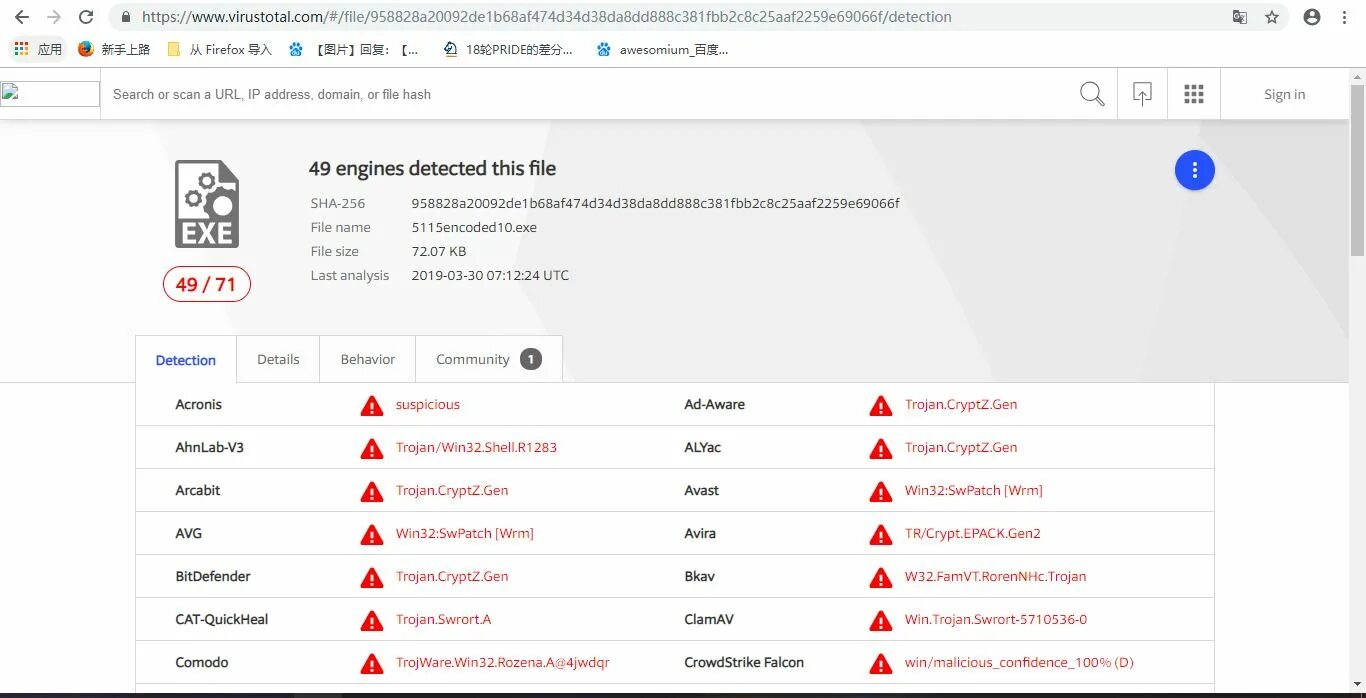Click the warning icon in ClamAV row
Image resolution: width=1366 pixels, height=698 pixels.
pyautogui.click(x=881, y=620)
